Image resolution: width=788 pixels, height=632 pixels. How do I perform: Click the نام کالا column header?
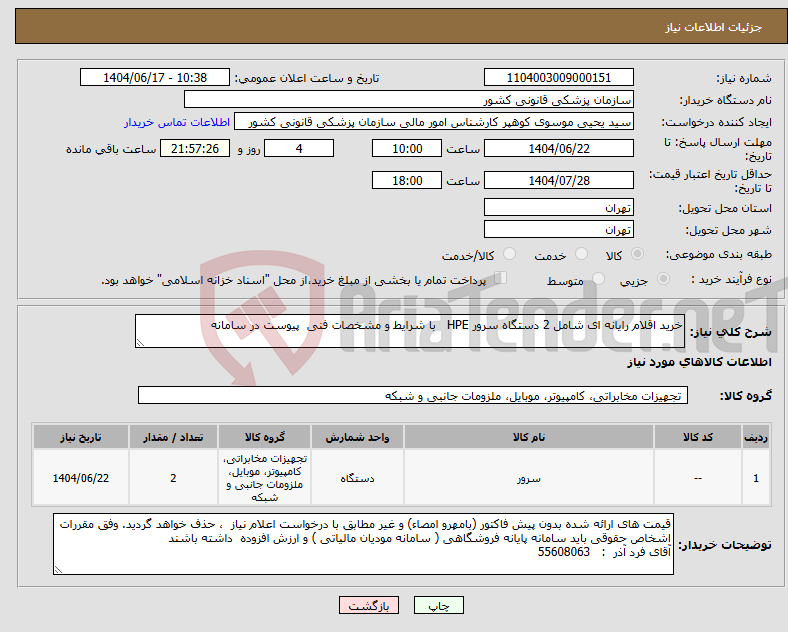(529, 437)
